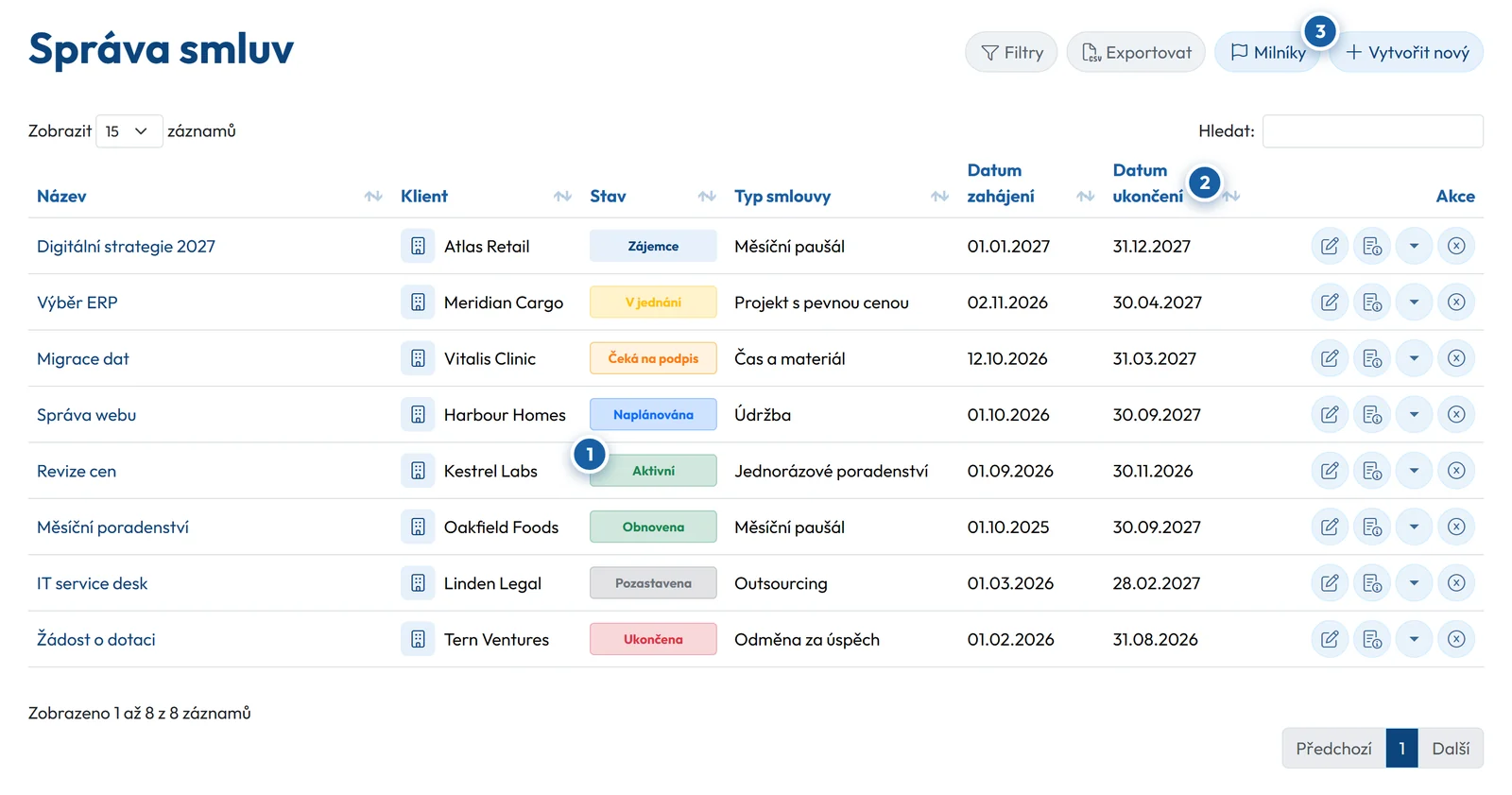
Task: Expand more actions for Digitální strategie 2027
Action: (1414, 246)
